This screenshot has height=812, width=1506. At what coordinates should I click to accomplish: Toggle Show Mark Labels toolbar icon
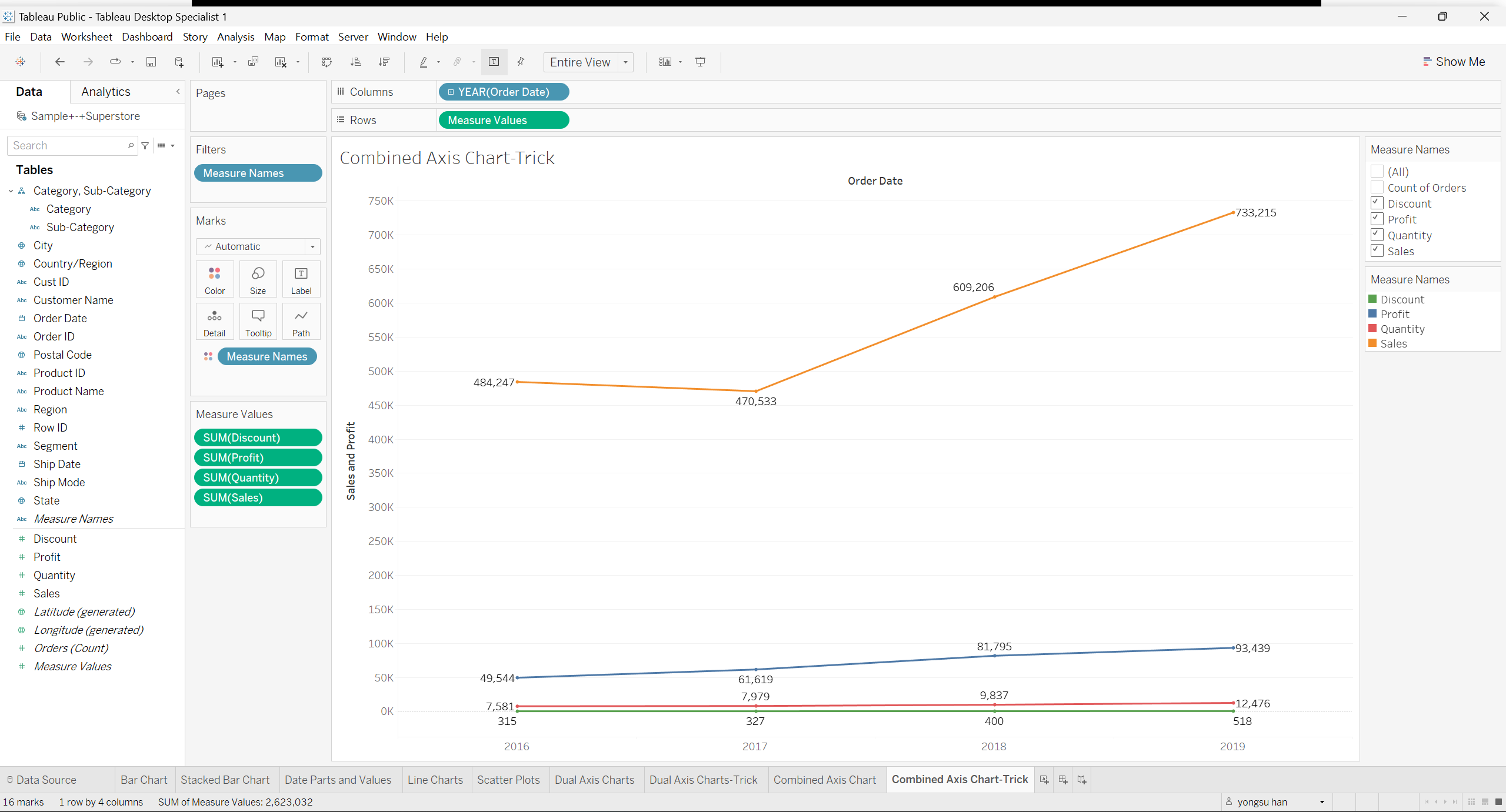point(494,62)
